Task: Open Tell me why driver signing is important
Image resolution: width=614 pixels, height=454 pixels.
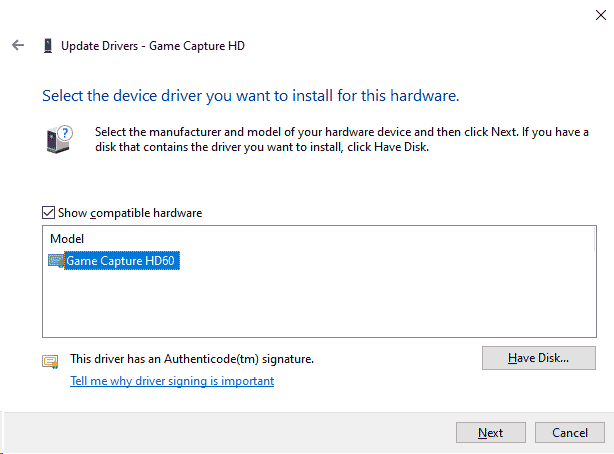Action: [x=172, y=381]
